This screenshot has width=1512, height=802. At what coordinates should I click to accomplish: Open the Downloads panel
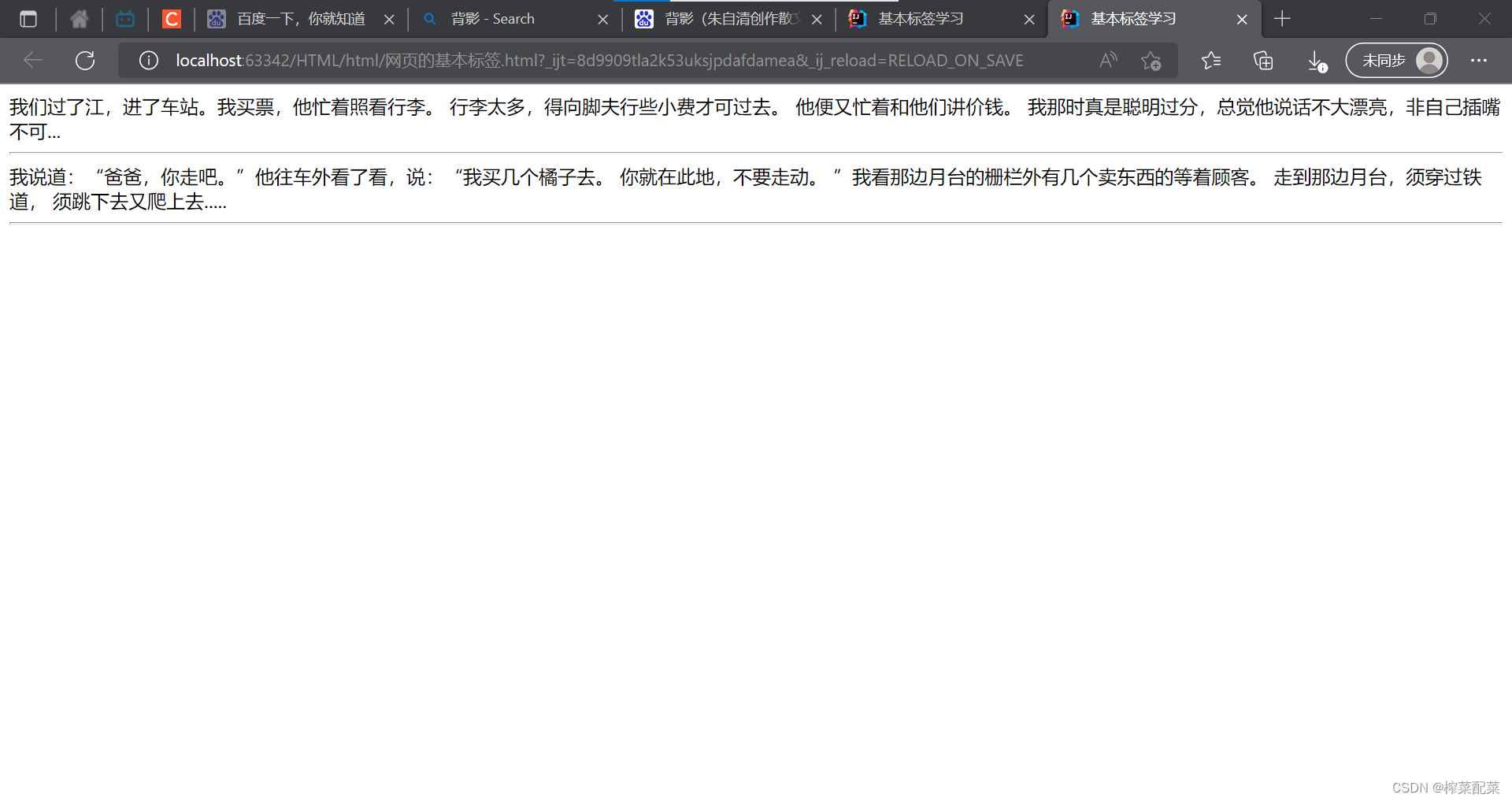(x=1316, y=61)
